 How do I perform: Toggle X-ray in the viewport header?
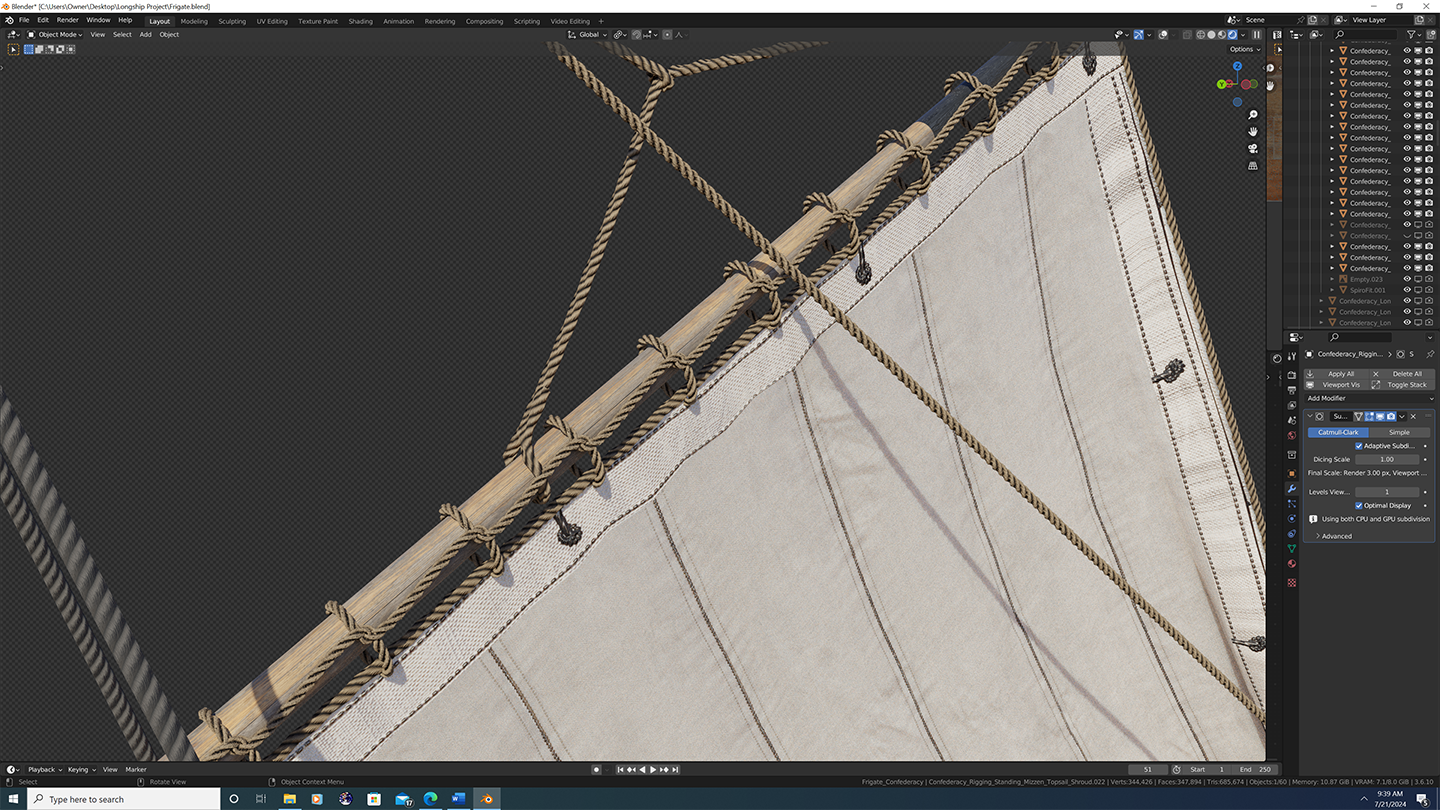[x=1187, y=35]
